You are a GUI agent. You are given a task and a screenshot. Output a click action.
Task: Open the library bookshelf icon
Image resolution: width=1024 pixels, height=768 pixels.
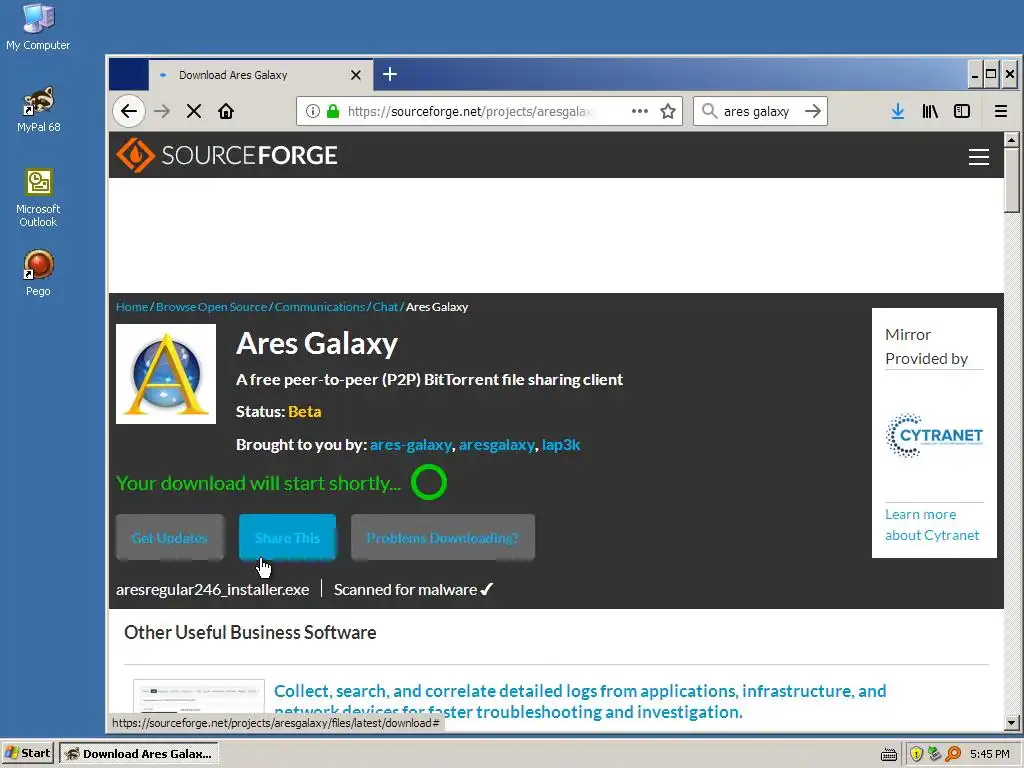click(930, 111)
